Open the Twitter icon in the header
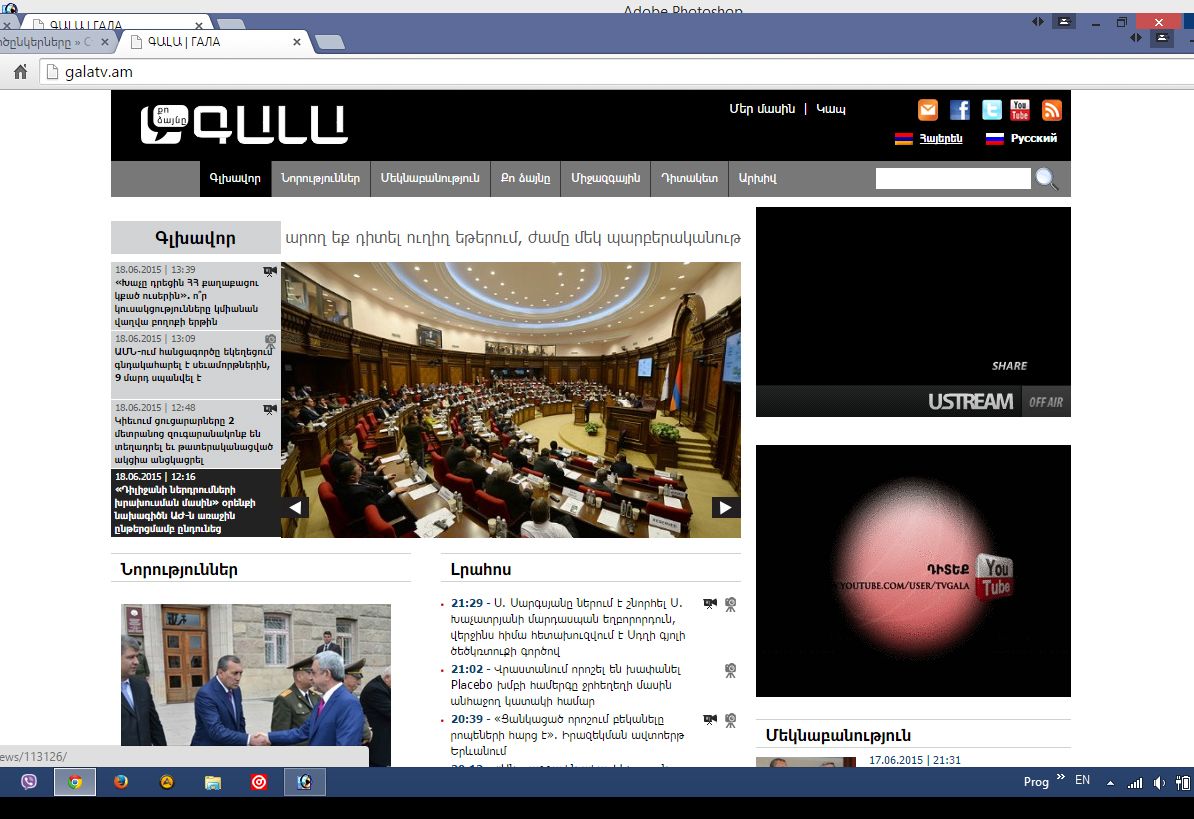 point(991,110)
